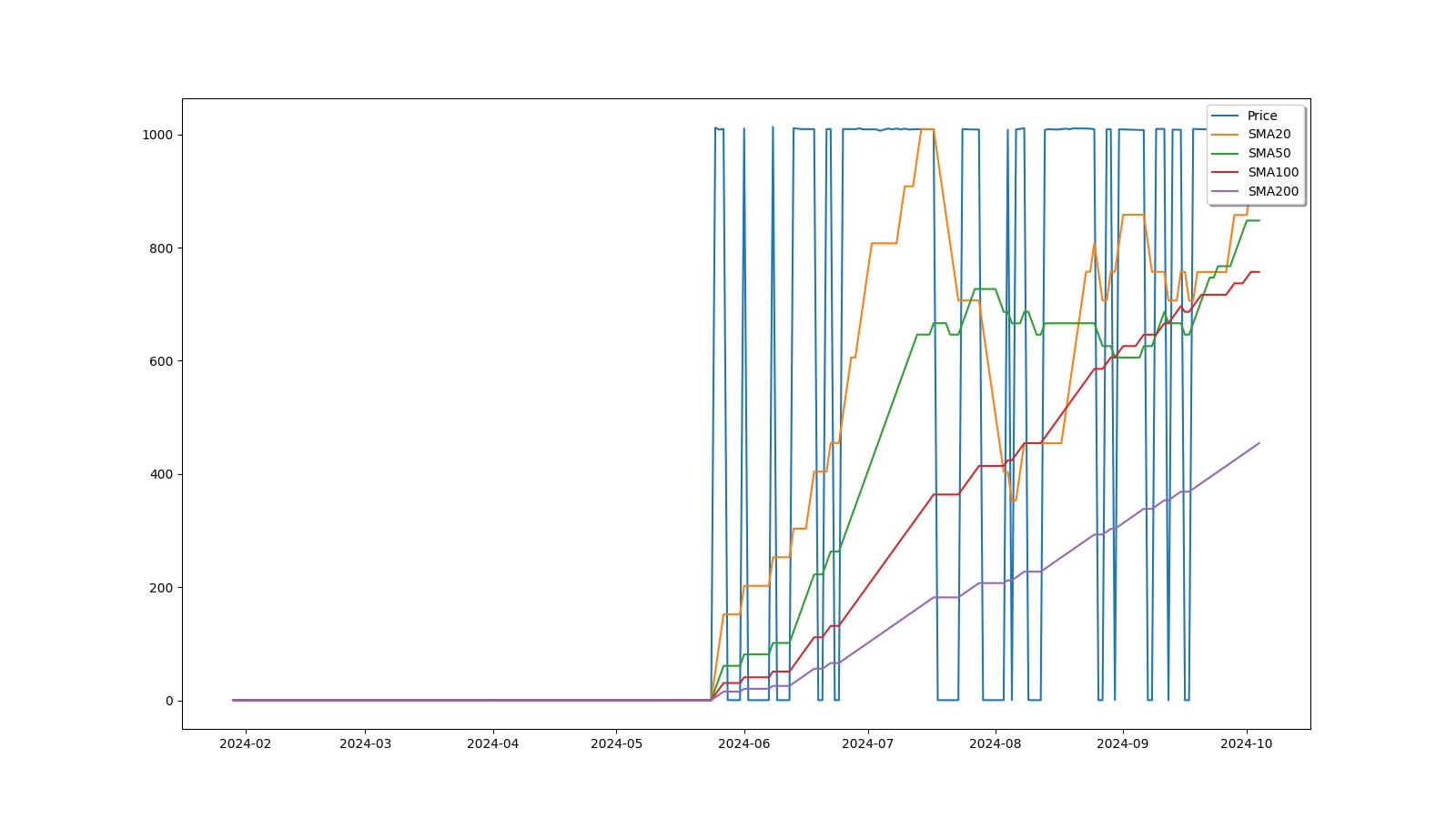The height and width of the screenshot is (819, 1456).
Task: Click the 2024-09 x-axis label
Action: point(1123,743)
